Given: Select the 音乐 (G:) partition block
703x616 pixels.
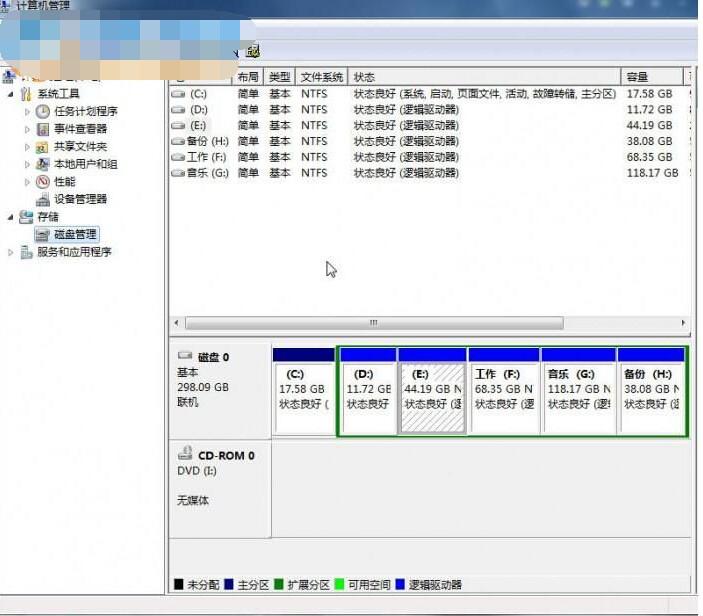Looking at the screenshot, I should coord(578,390).
